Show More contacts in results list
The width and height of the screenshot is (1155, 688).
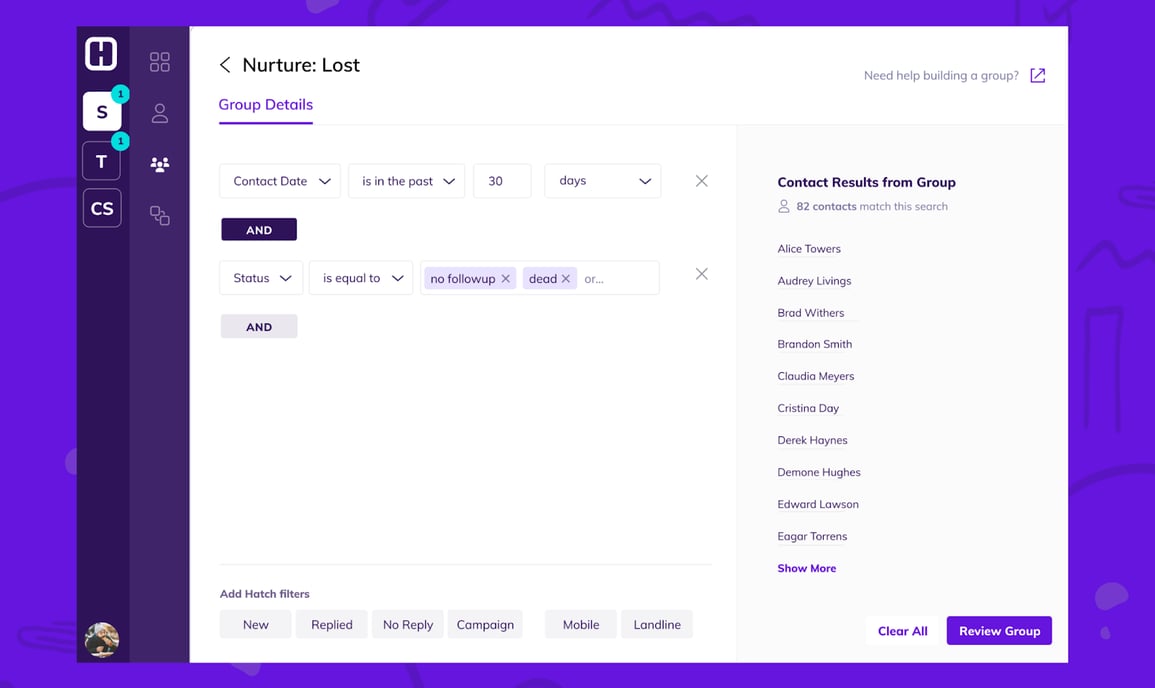pos(806,568)
